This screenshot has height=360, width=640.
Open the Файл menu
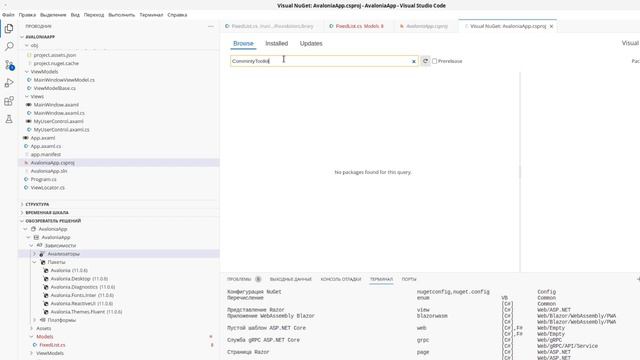pos(8,15)
